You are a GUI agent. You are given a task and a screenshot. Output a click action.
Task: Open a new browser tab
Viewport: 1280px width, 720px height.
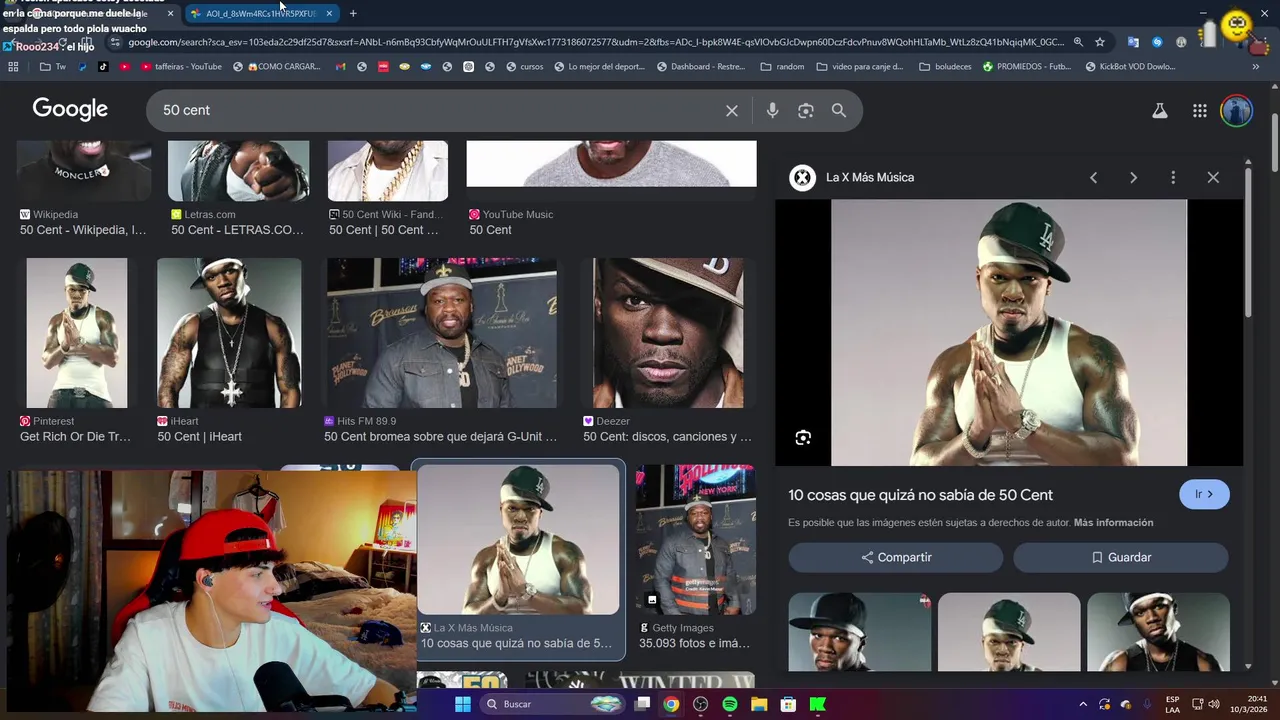pos(353,14)
